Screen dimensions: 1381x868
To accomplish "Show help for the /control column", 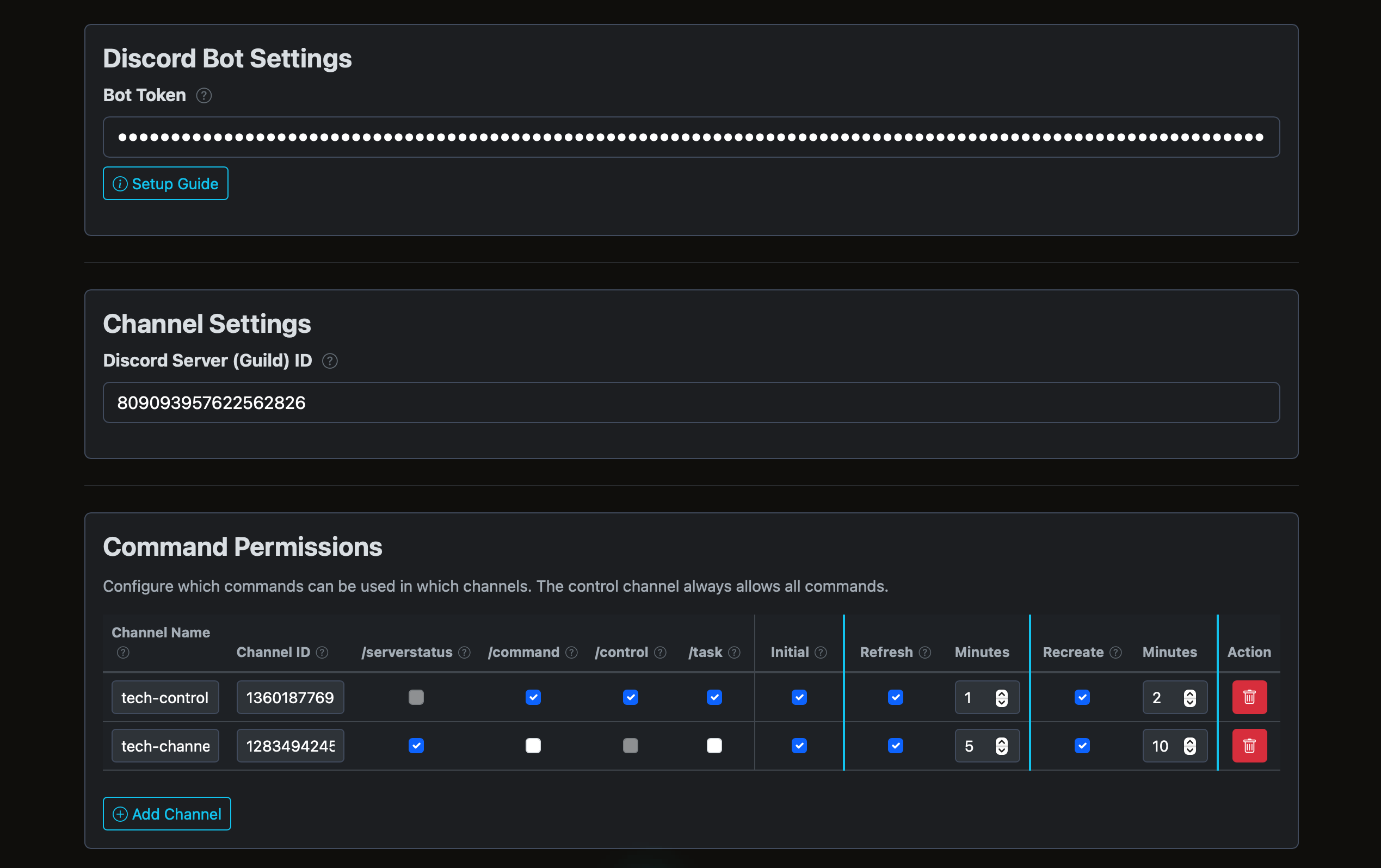I will tap(661, 653).
